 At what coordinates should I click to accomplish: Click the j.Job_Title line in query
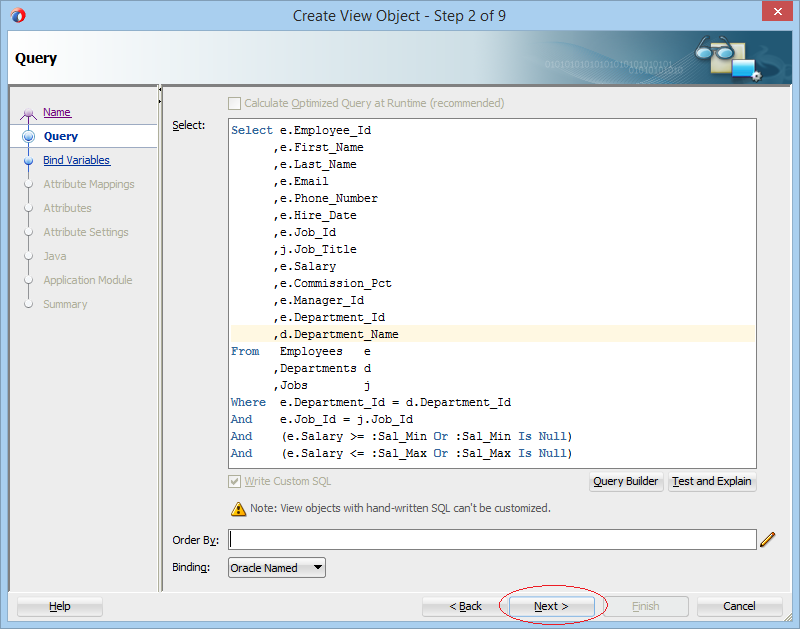315,249
